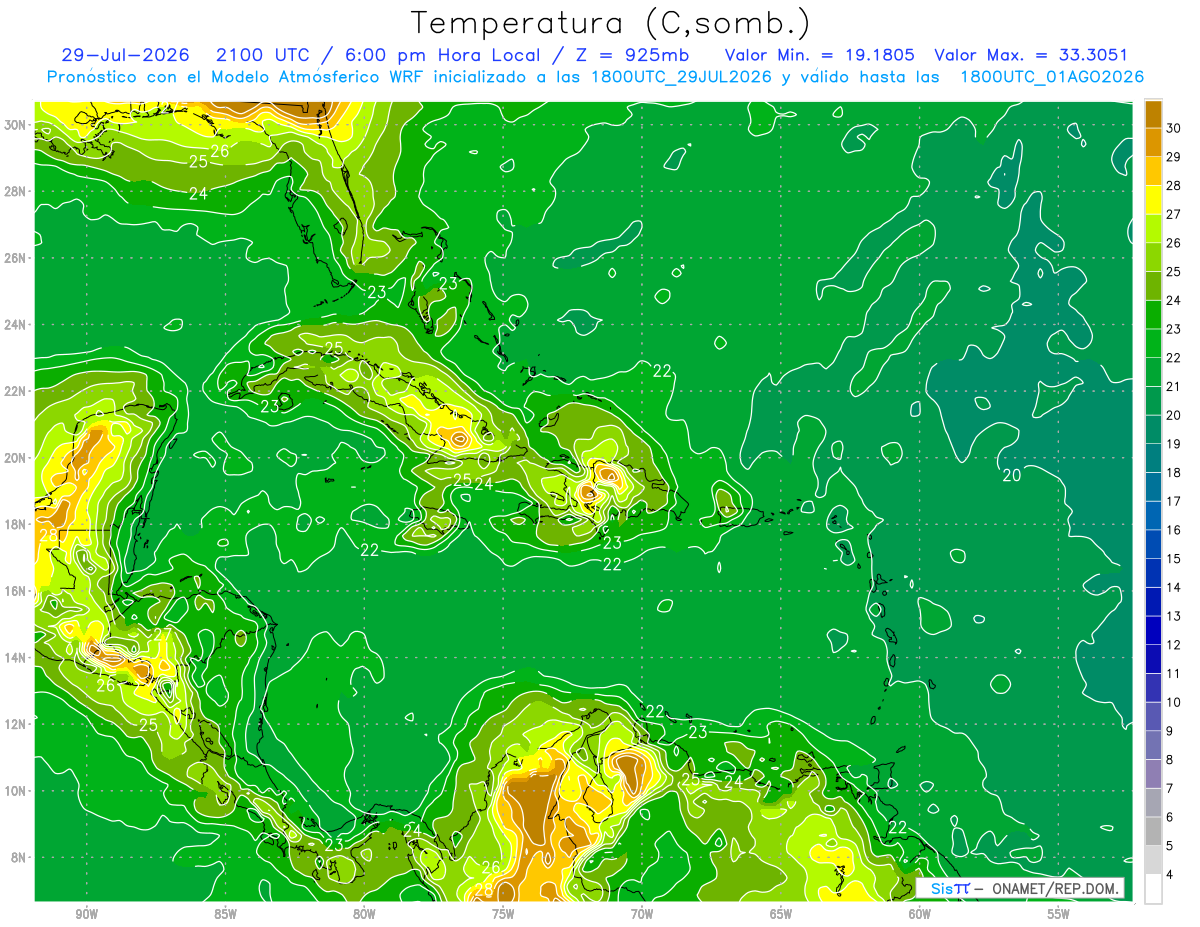Click the "10N" latitude axis label
This screenshot has width=1200, height=927.
pyautogui.click(x=15, y=791)
